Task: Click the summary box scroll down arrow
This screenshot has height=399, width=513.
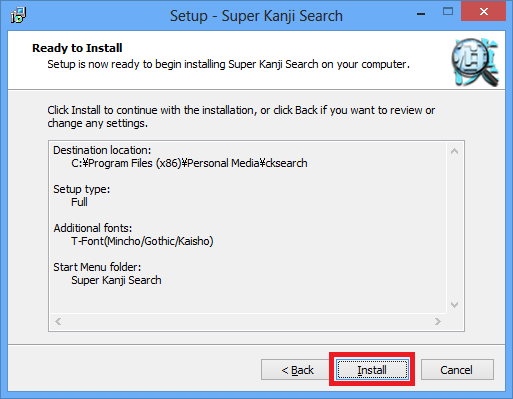Action: [x=454, y=305]
